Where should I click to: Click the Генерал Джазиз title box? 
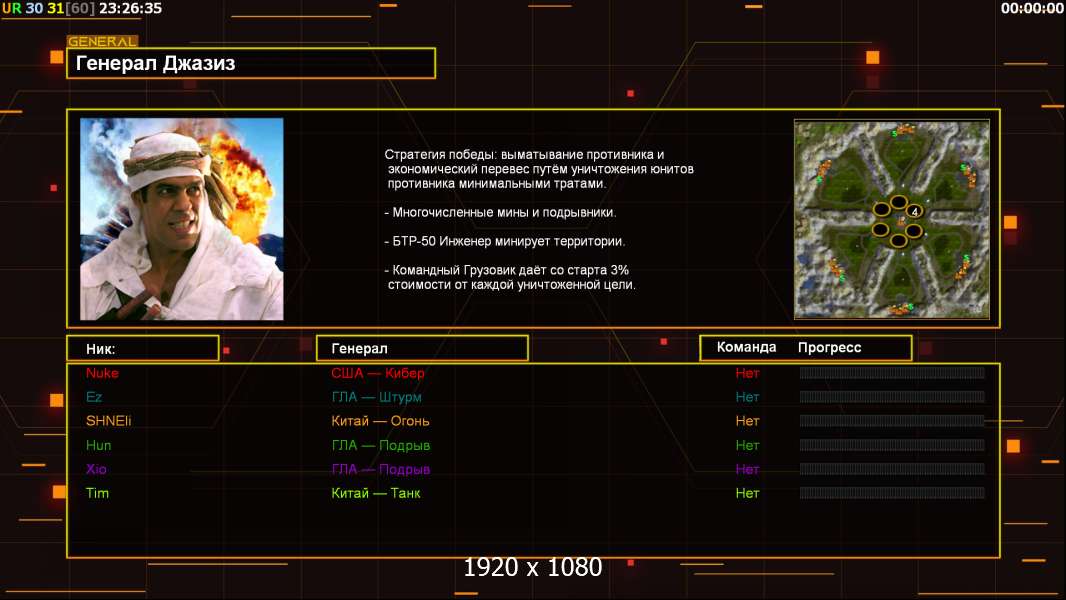251,63
